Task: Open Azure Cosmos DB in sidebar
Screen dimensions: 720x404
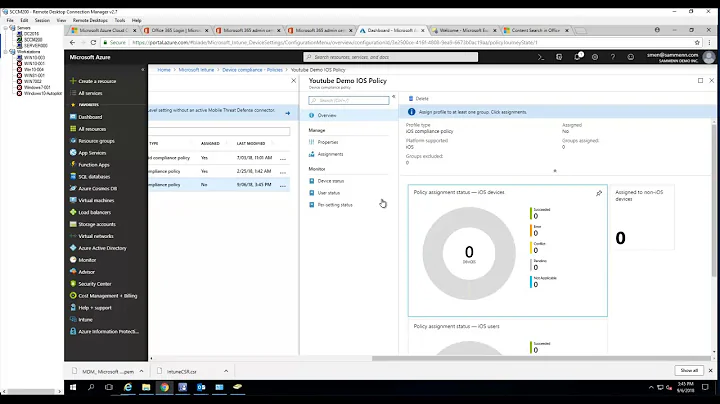Action: (97, 188)
